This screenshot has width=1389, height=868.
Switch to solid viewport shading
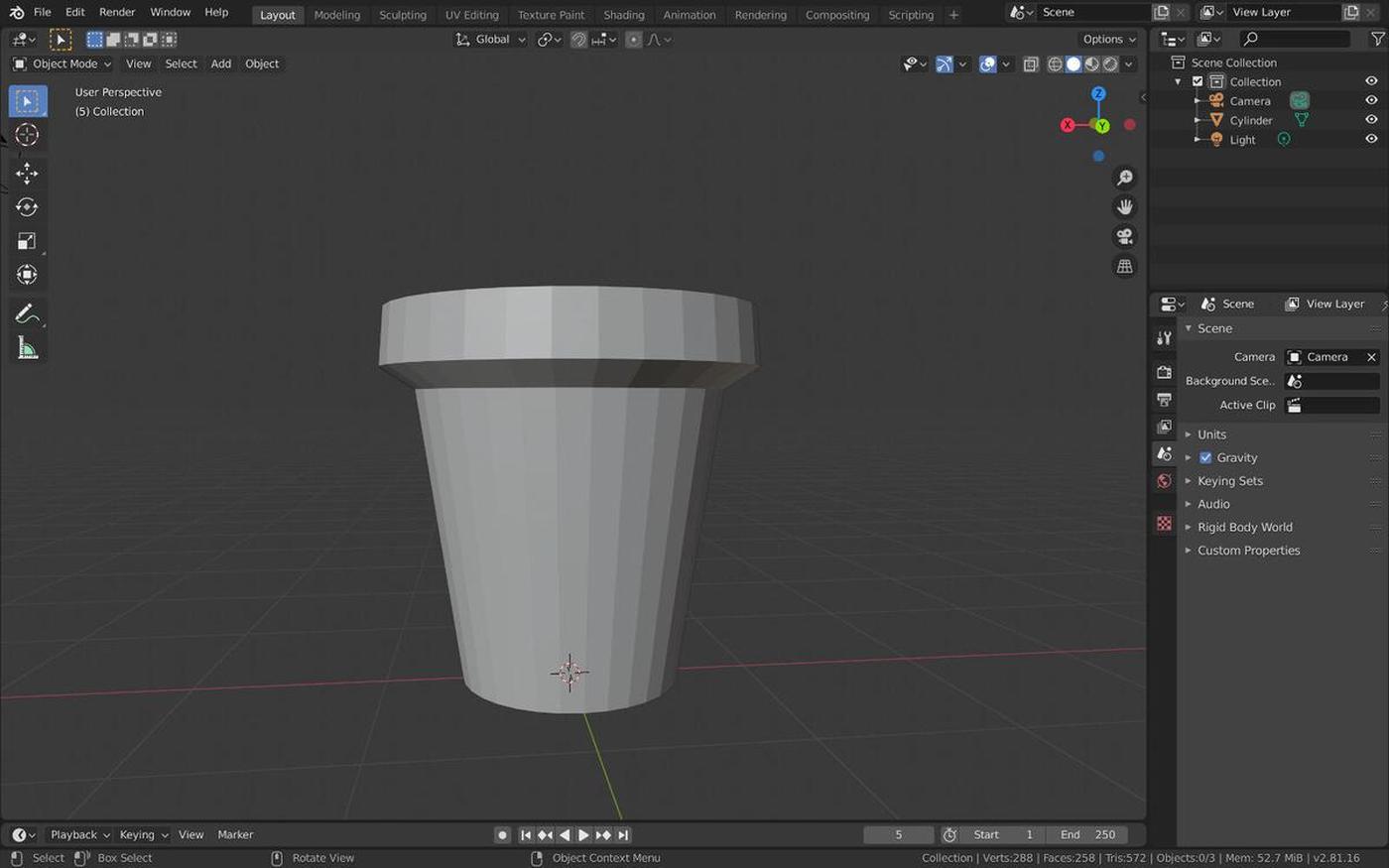pos(1073,63)
